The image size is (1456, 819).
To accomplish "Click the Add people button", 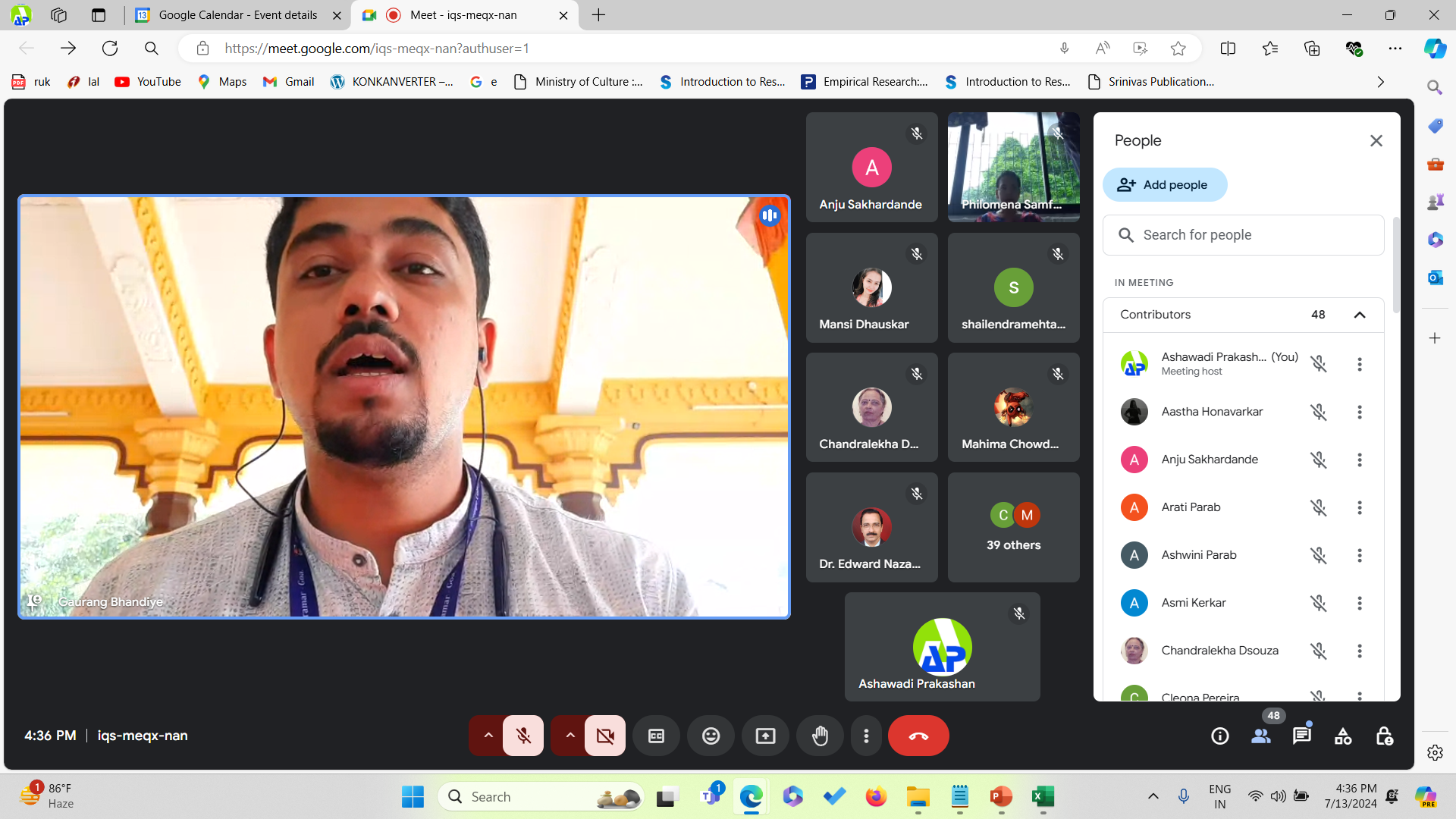I will (x=1164, y=184).
